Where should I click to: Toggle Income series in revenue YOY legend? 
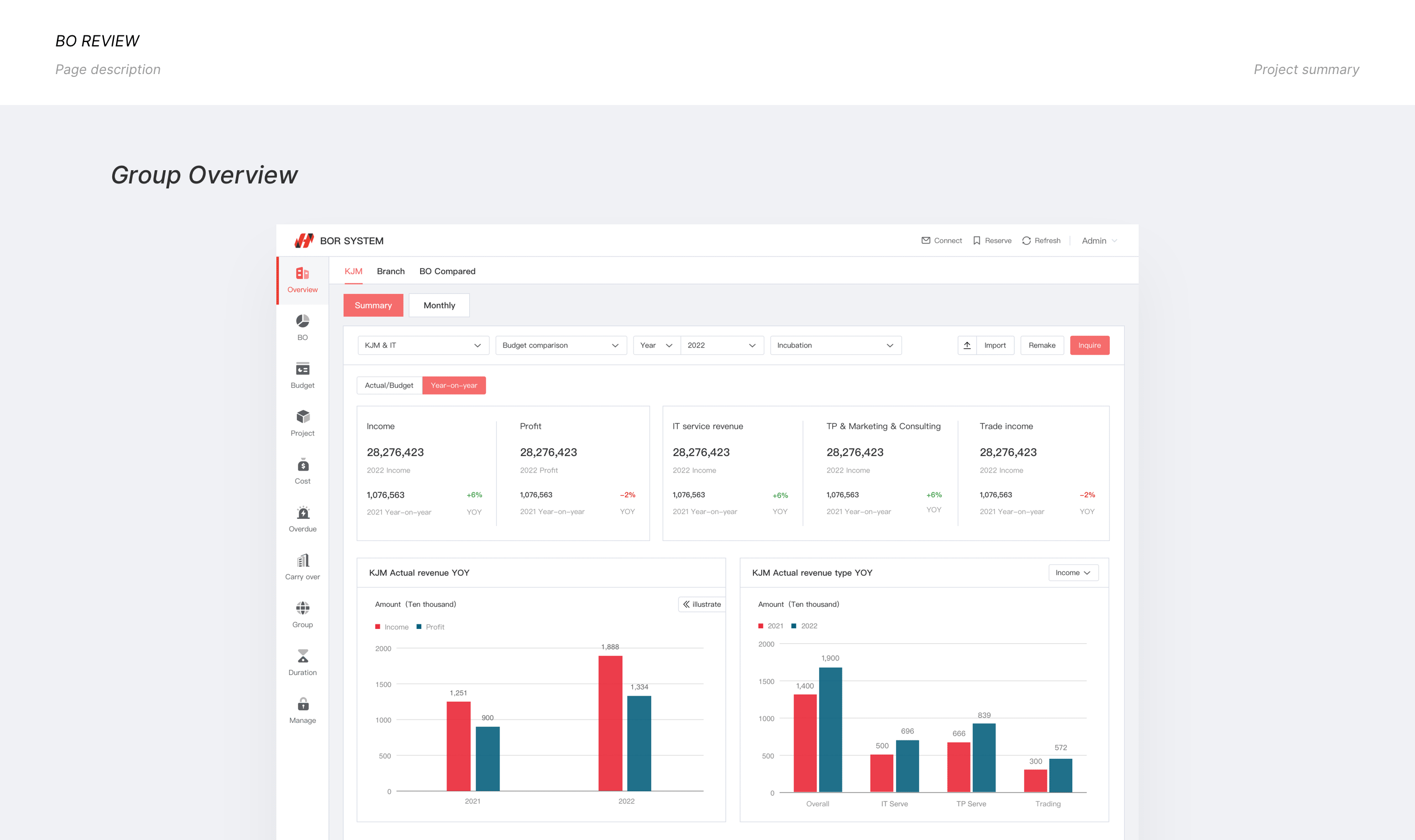pos(392,627)
